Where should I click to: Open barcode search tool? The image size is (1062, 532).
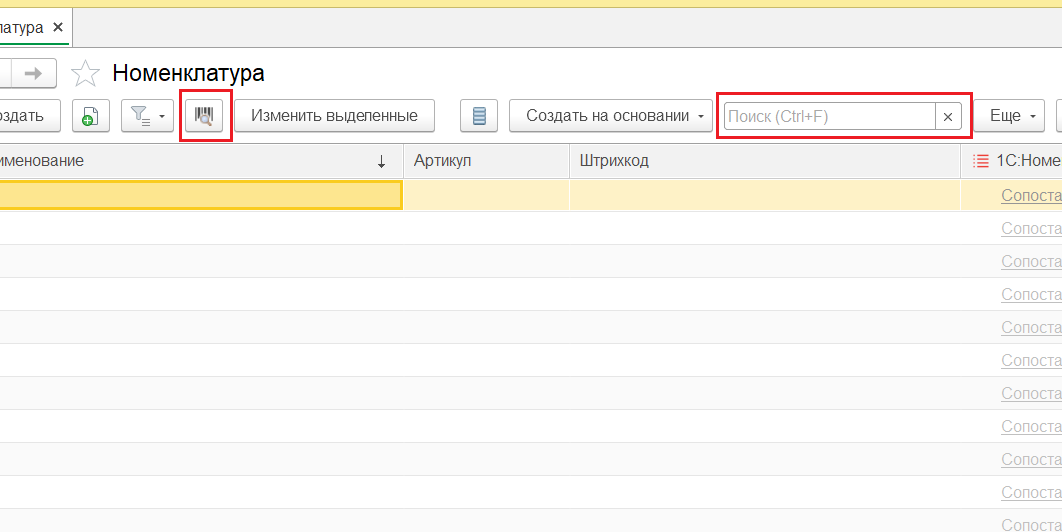pos(205,116)
